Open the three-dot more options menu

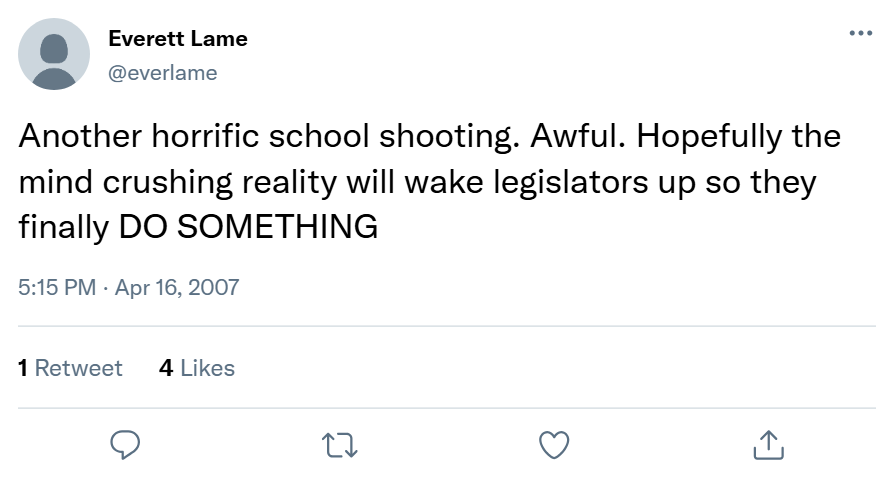click(x=859, y=34)
